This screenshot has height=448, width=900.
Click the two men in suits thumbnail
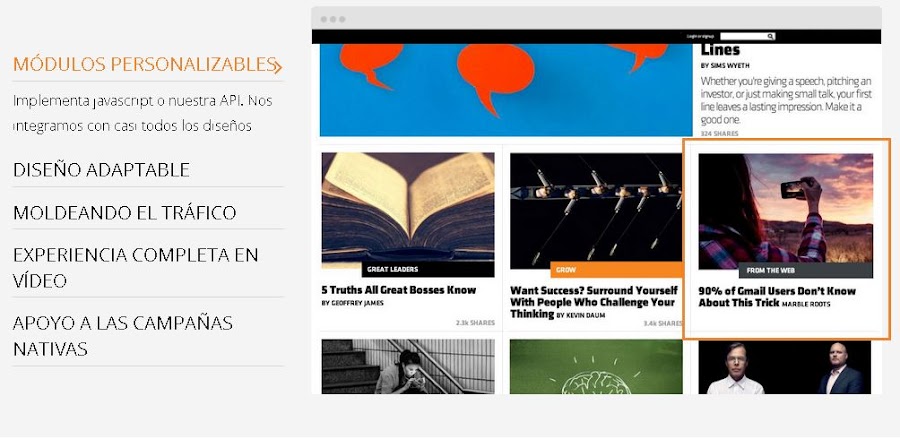[x=785, y=367]
